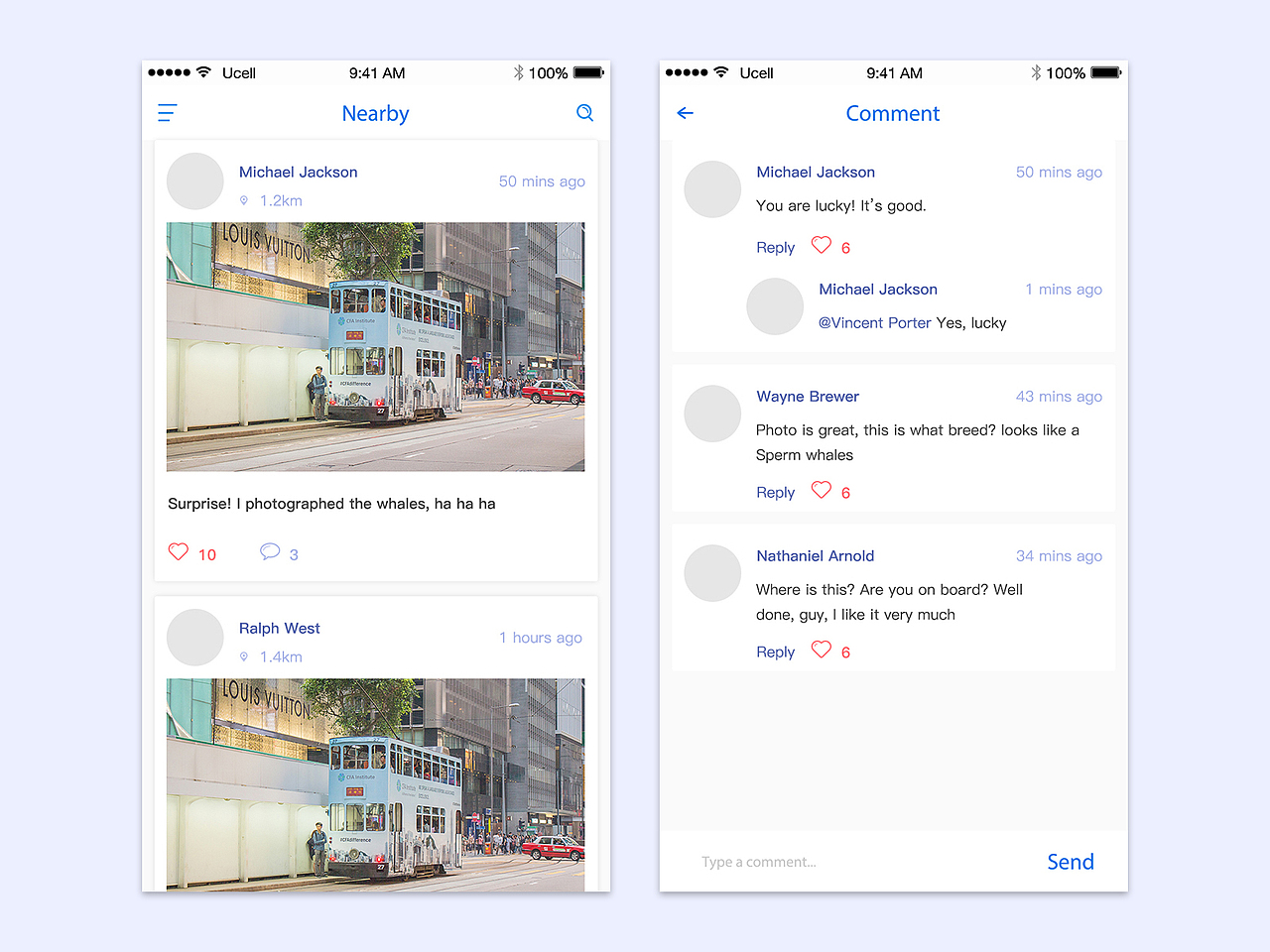
Task: Tap the Send button
Action: click(x=1071, y=862)
